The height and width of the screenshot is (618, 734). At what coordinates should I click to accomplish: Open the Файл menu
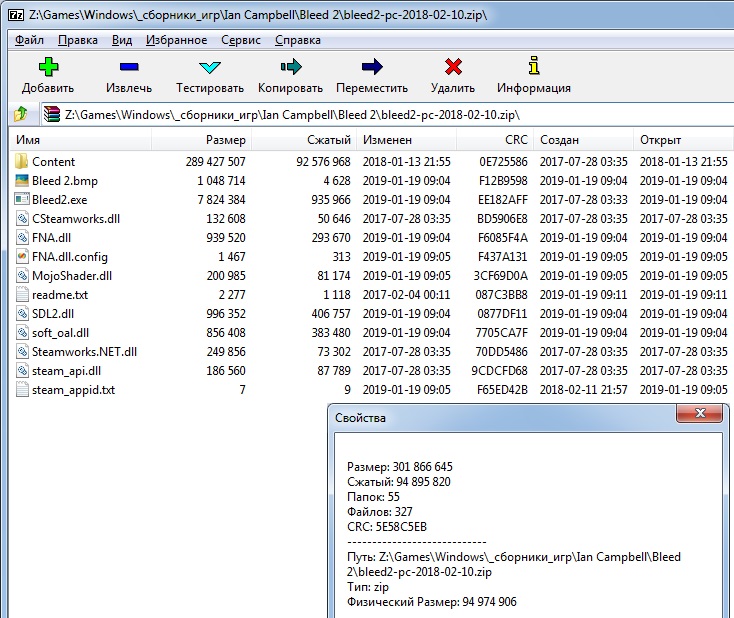pyautogui.click(x=29, y=40)
